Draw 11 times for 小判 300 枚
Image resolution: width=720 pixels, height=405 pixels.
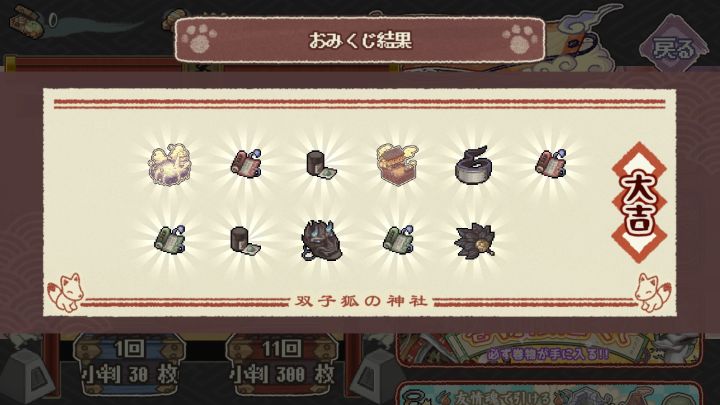[x=282, y=366]
